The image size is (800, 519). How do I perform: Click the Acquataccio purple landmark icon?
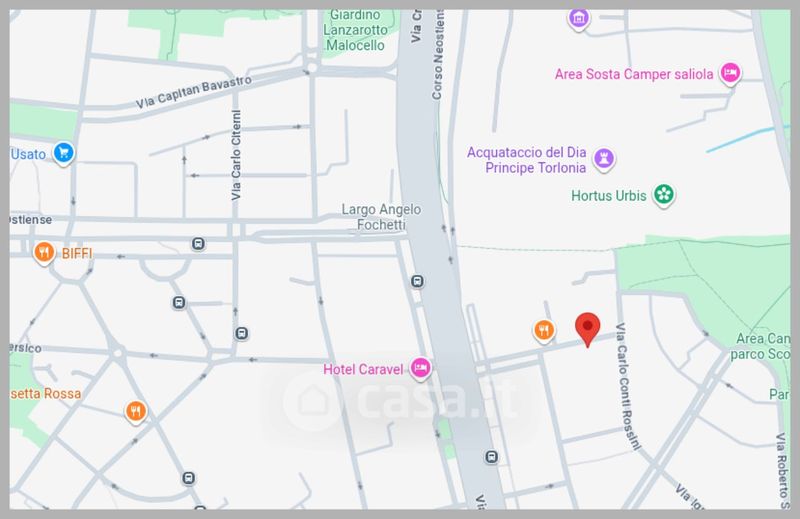(604, 158)
